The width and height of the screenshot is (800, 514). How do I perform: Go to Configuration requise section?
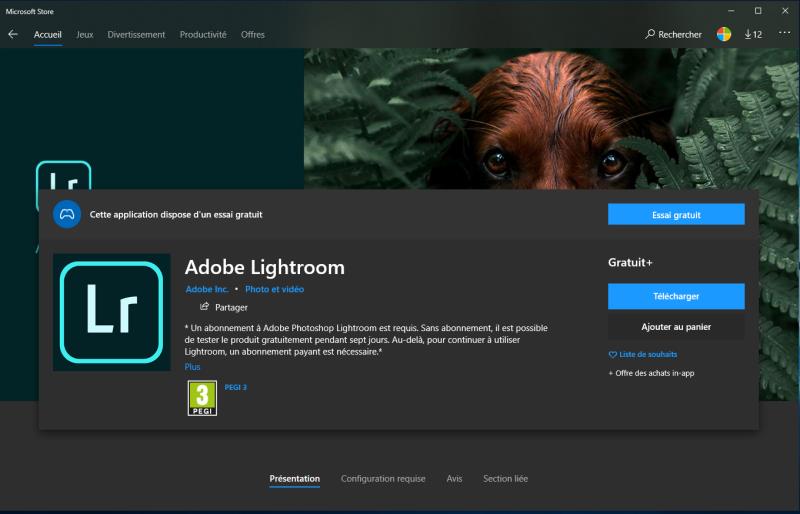tap(383, 479)
